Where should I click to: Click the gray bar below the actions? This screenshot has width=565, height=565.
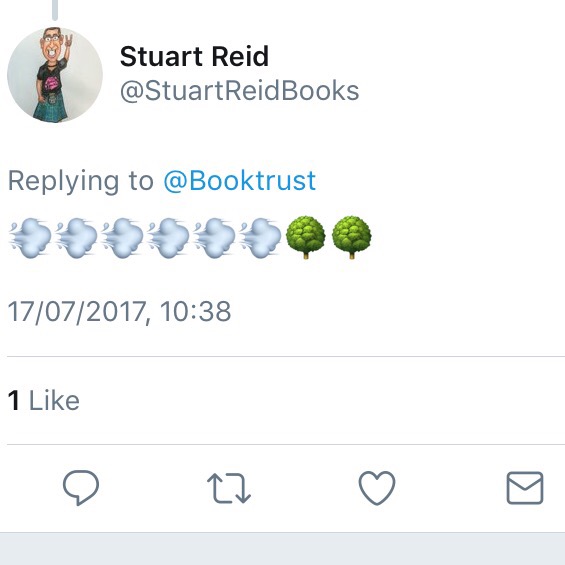point(282,549)
